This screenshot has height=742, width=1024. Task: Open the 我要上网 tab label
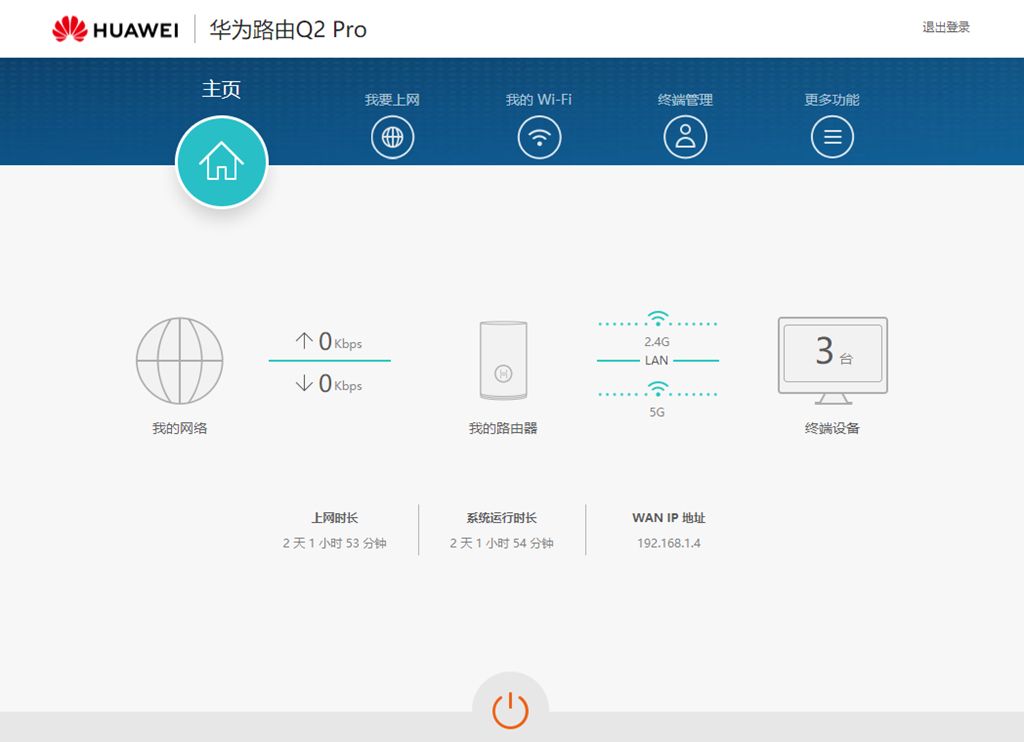392,100
